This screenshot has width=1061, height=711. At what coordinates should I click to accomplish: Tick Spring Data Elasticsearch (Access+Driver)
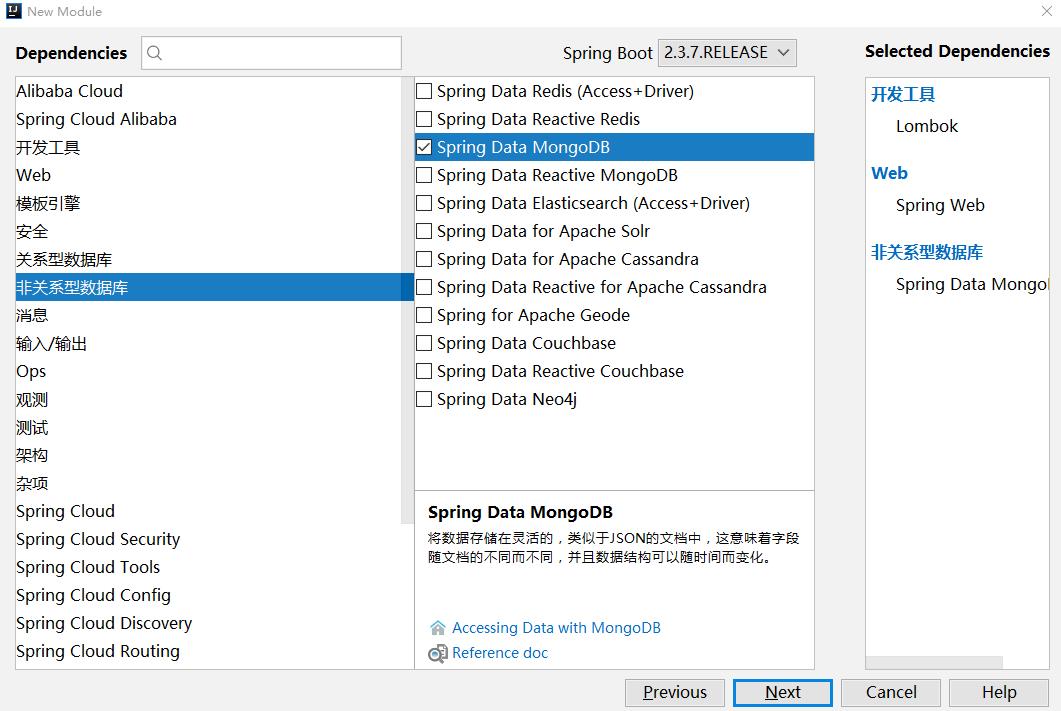(x=424, y=203)
